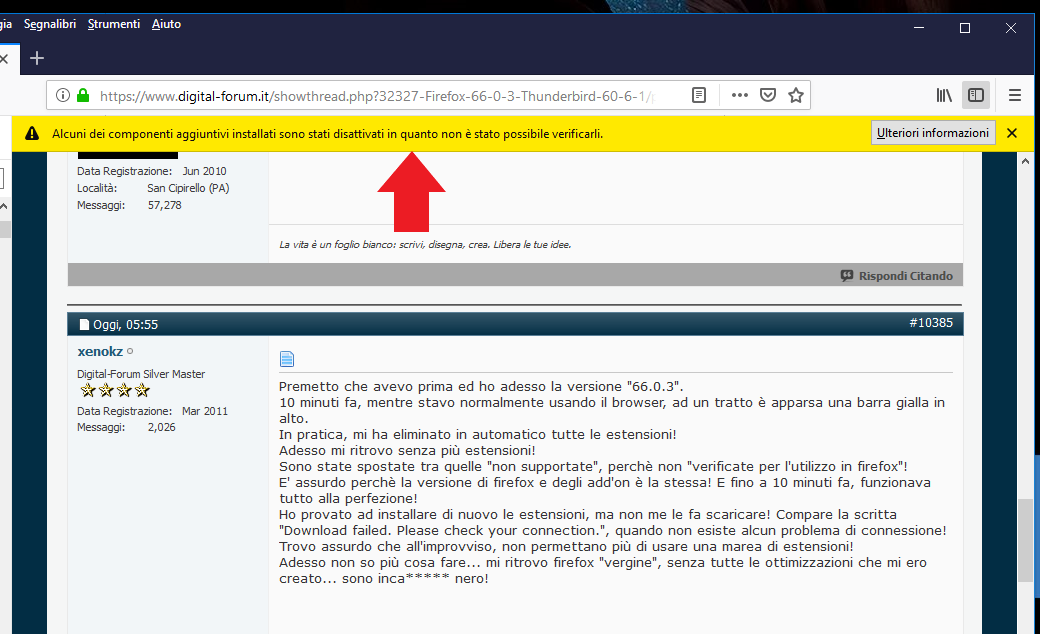Click the xenokz reputation stars
This screenshot has height=634, width=1040.
coord(115,390)
